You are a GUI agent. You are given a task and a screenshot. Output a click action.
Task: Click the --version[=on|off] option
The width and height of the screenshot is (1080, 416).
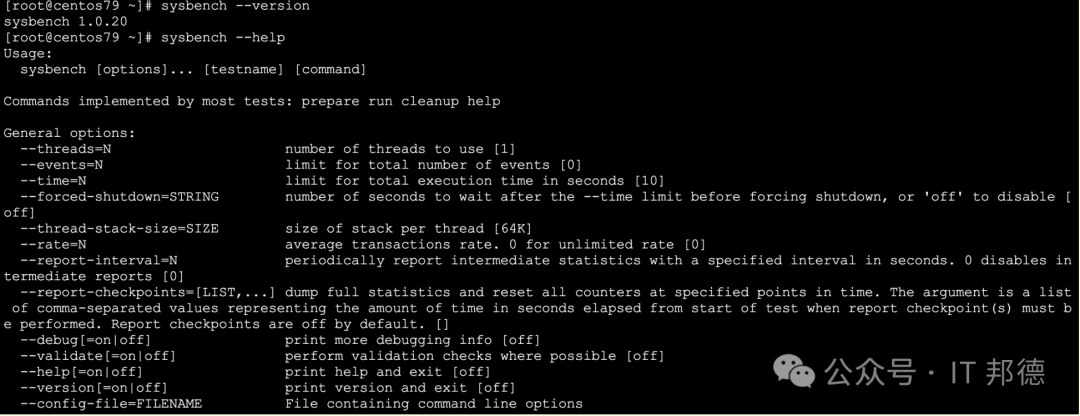pos(94,387)
